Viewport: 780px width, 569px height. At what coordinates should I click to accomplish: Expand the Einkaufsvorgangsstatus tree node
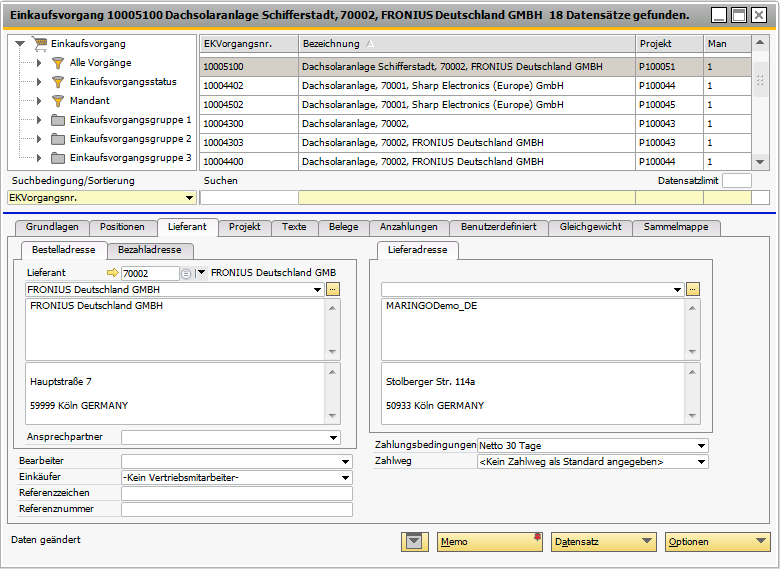[39, 82]
